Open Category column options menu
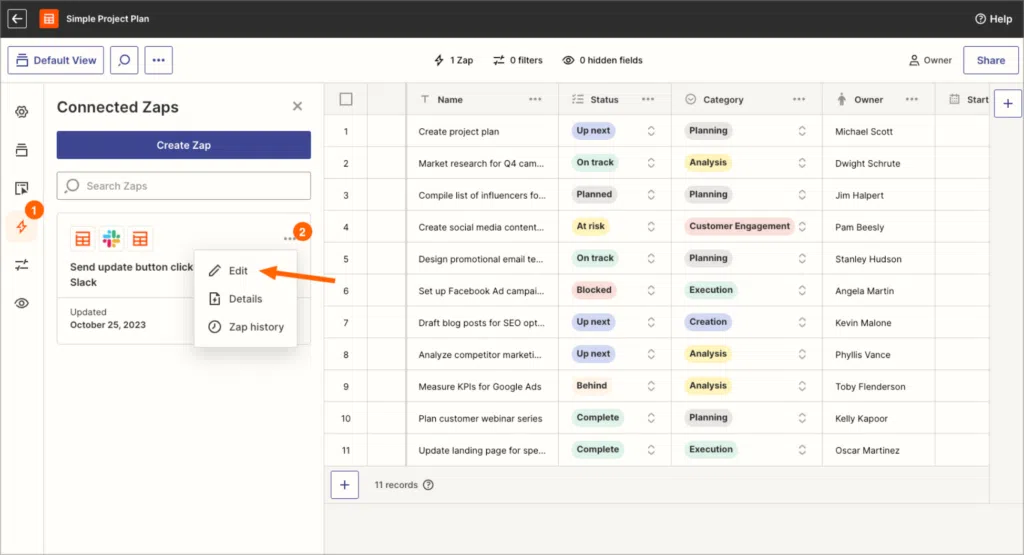This screenshot has height=555, width=1024. click(799, 99)
